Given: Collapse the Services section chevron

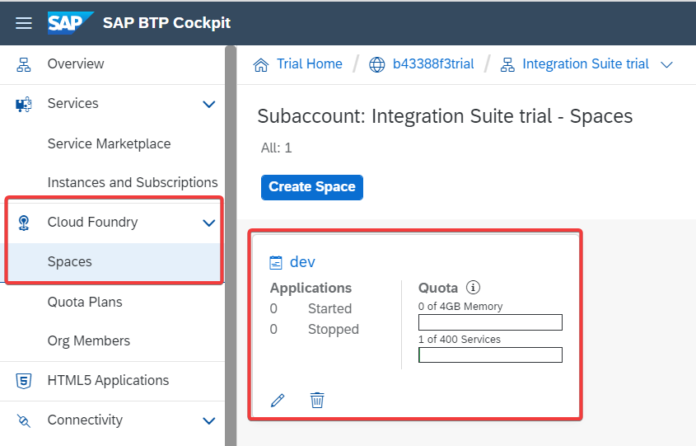Looking at the screenshot, I should click(x=209, y=104).
